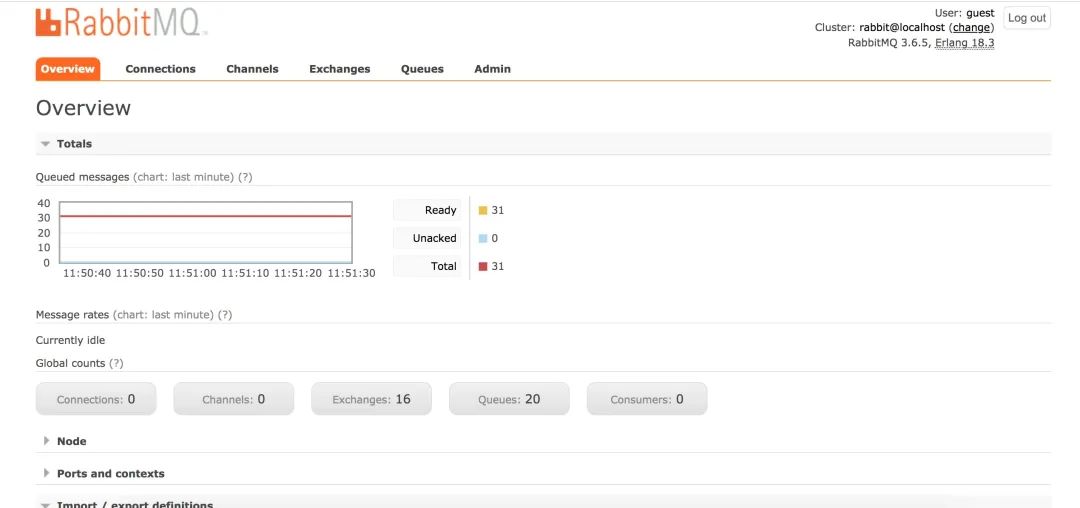Click the red Total color swatch
Image resolution: width=1080 pixels, height=508 pixels.
(x=483, y=267)
